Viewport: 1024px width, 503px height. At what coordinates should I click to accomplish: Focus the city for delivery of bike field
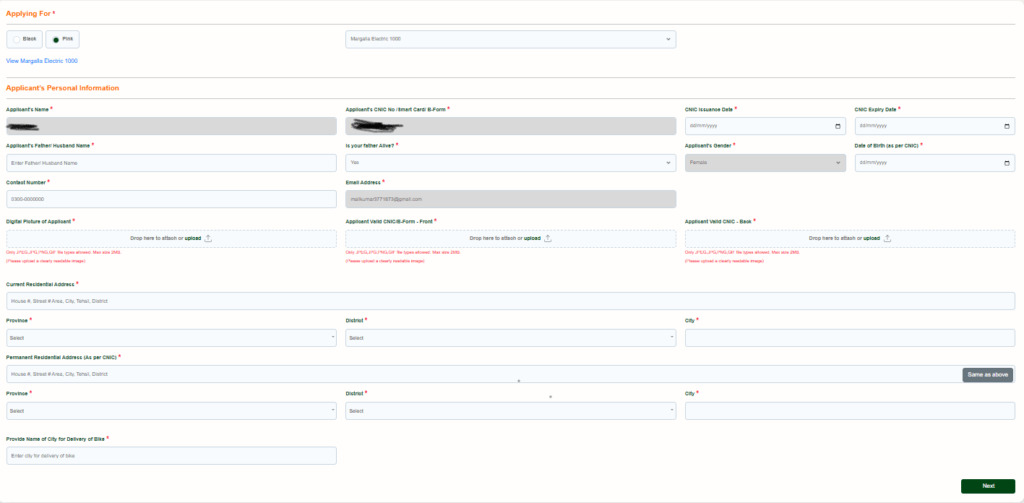172,455
